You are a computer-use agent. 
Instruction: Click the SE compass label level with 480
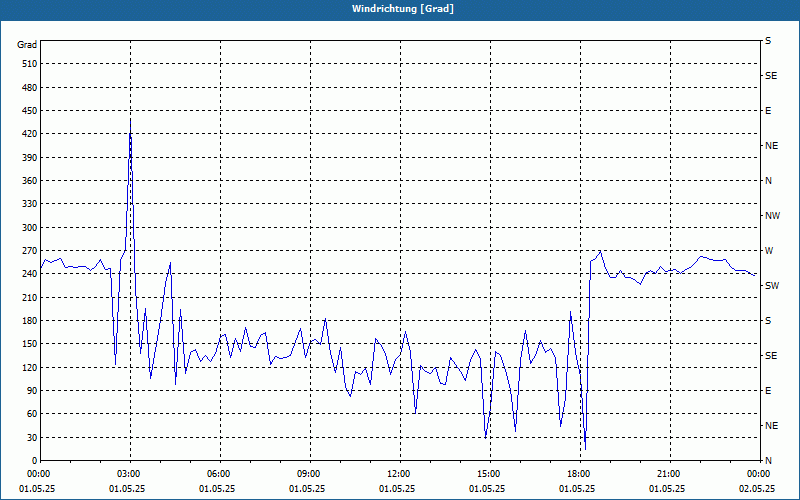(771, 76)
